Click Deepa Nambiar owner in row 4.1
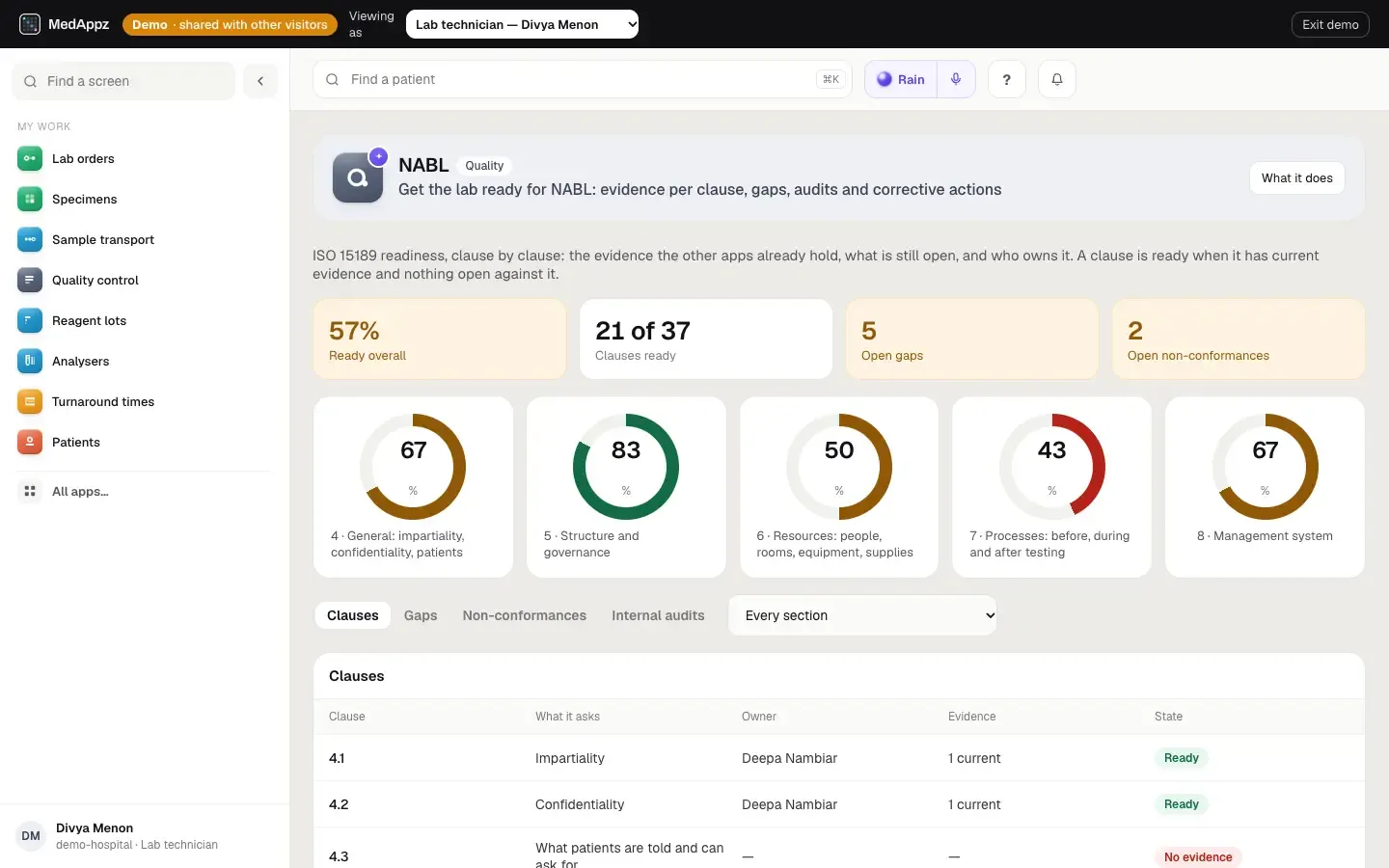Image resolution: width=1389 pixels, height=868 pixels. coord(789,758)
